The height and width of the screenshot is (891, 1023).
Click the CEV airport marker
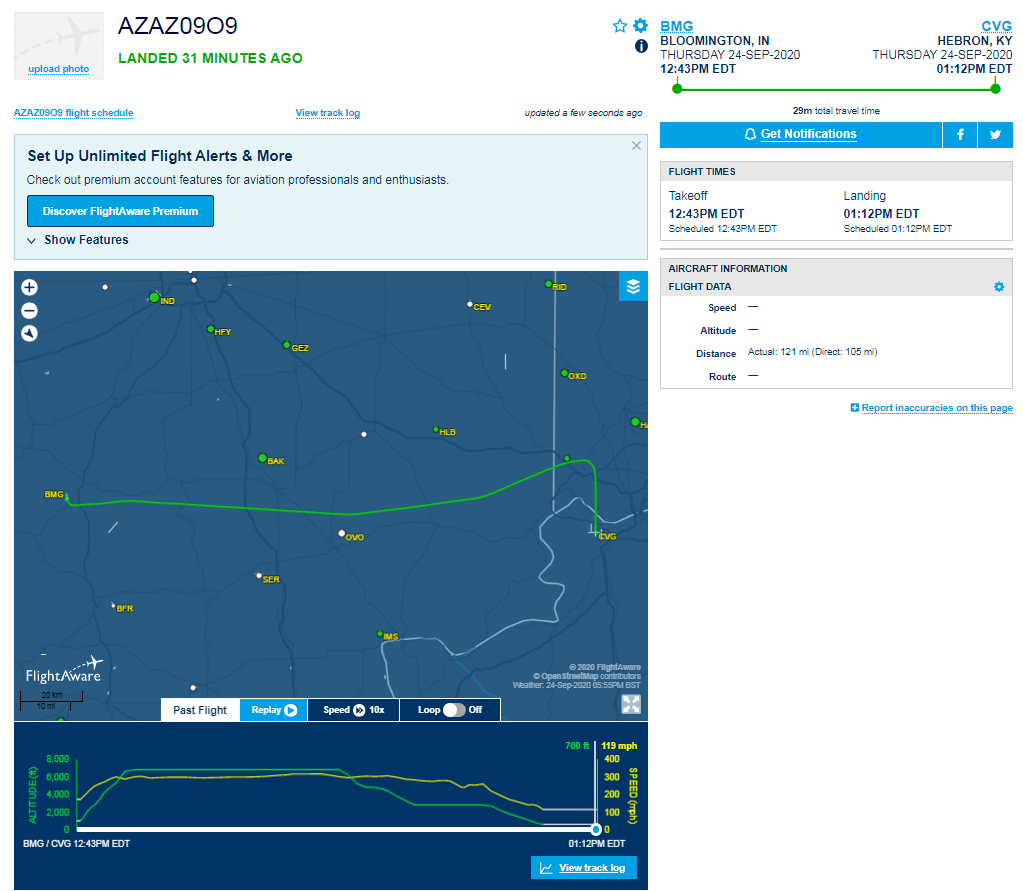pyautogui.click(x=470, y=304)
